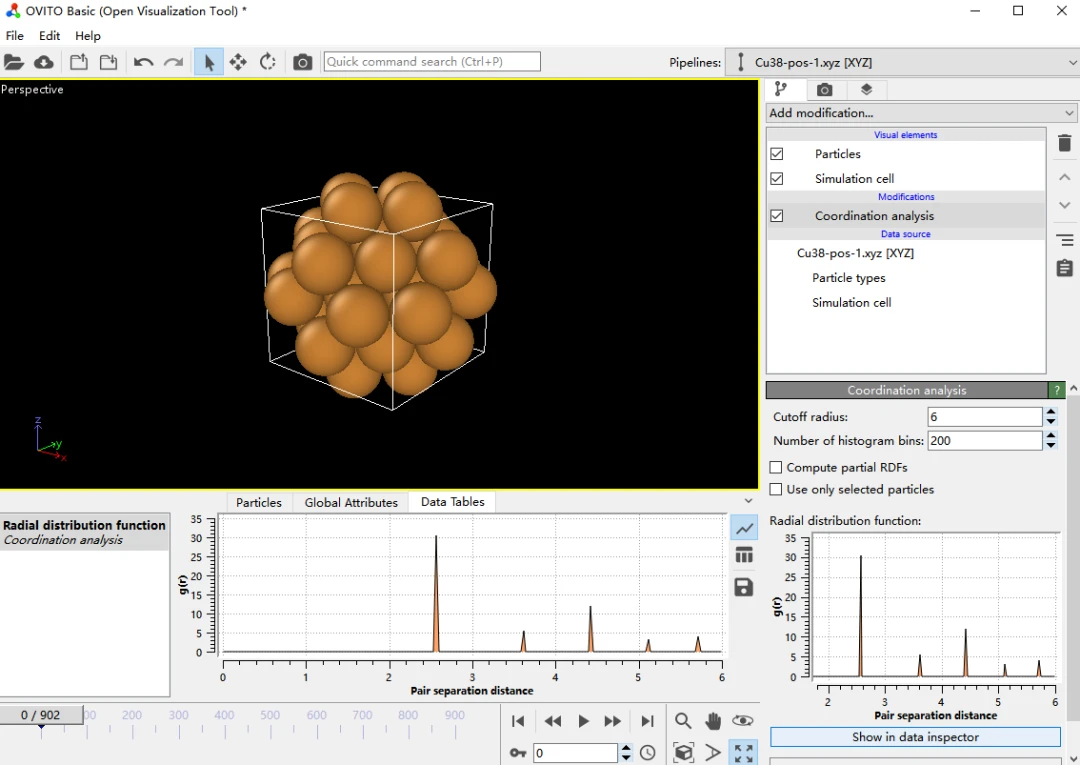Move modifier up in the pipeline
Screen dimensions: 1080x765
pos(1064,177)
